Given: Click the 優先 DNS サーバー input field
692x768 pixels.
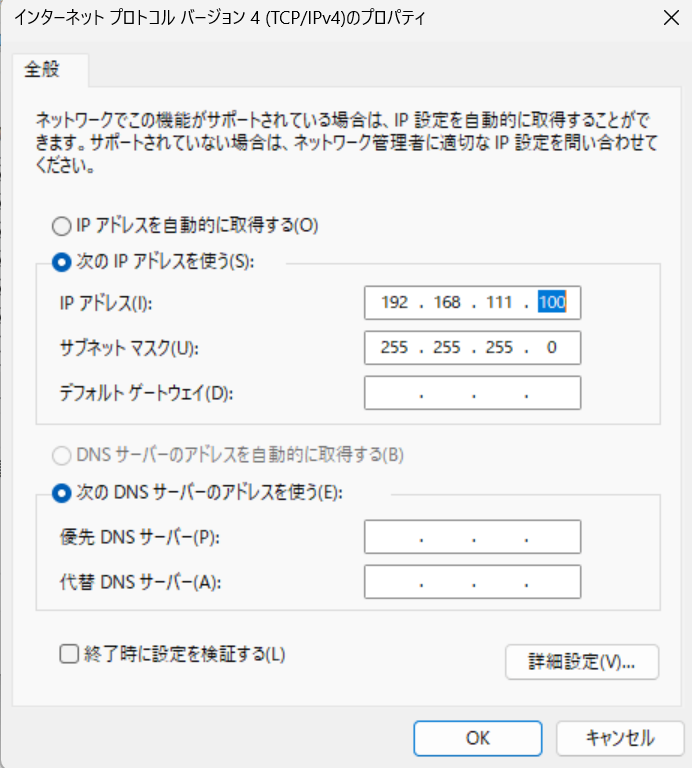Looking at the screenshot, I should [x=473, y=537].
